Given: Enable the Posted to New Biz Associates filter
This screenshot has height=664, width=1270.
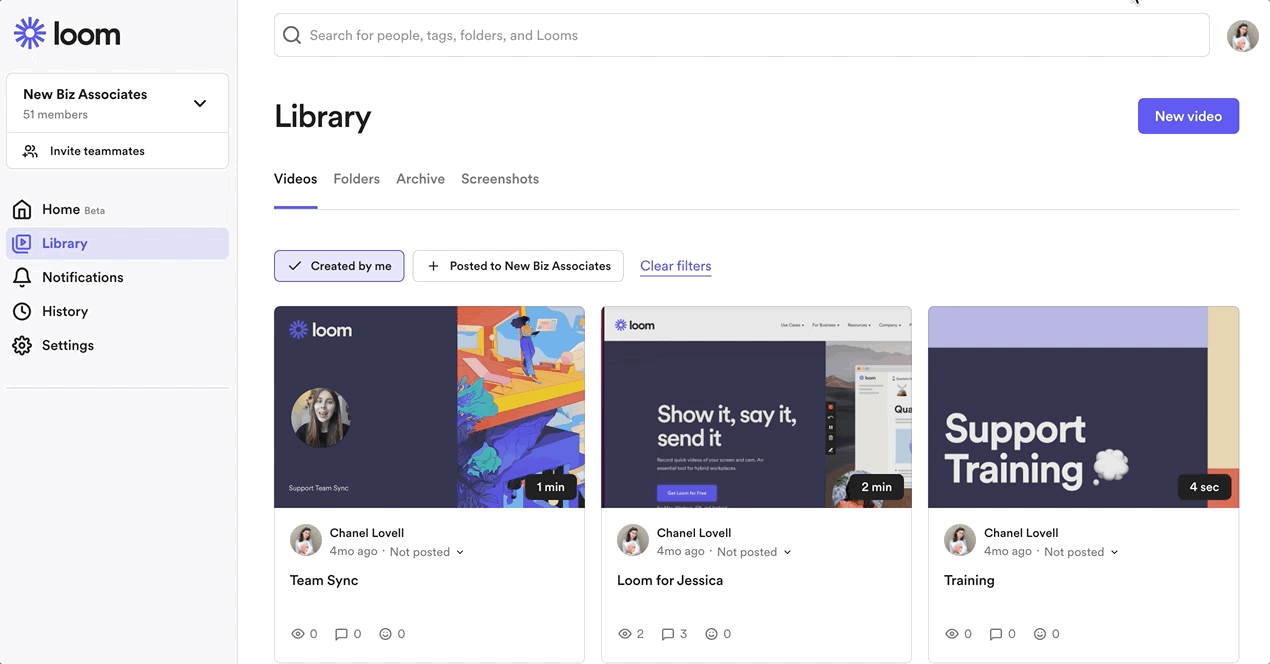Looking at the screenshot, I should coord(518,266).
